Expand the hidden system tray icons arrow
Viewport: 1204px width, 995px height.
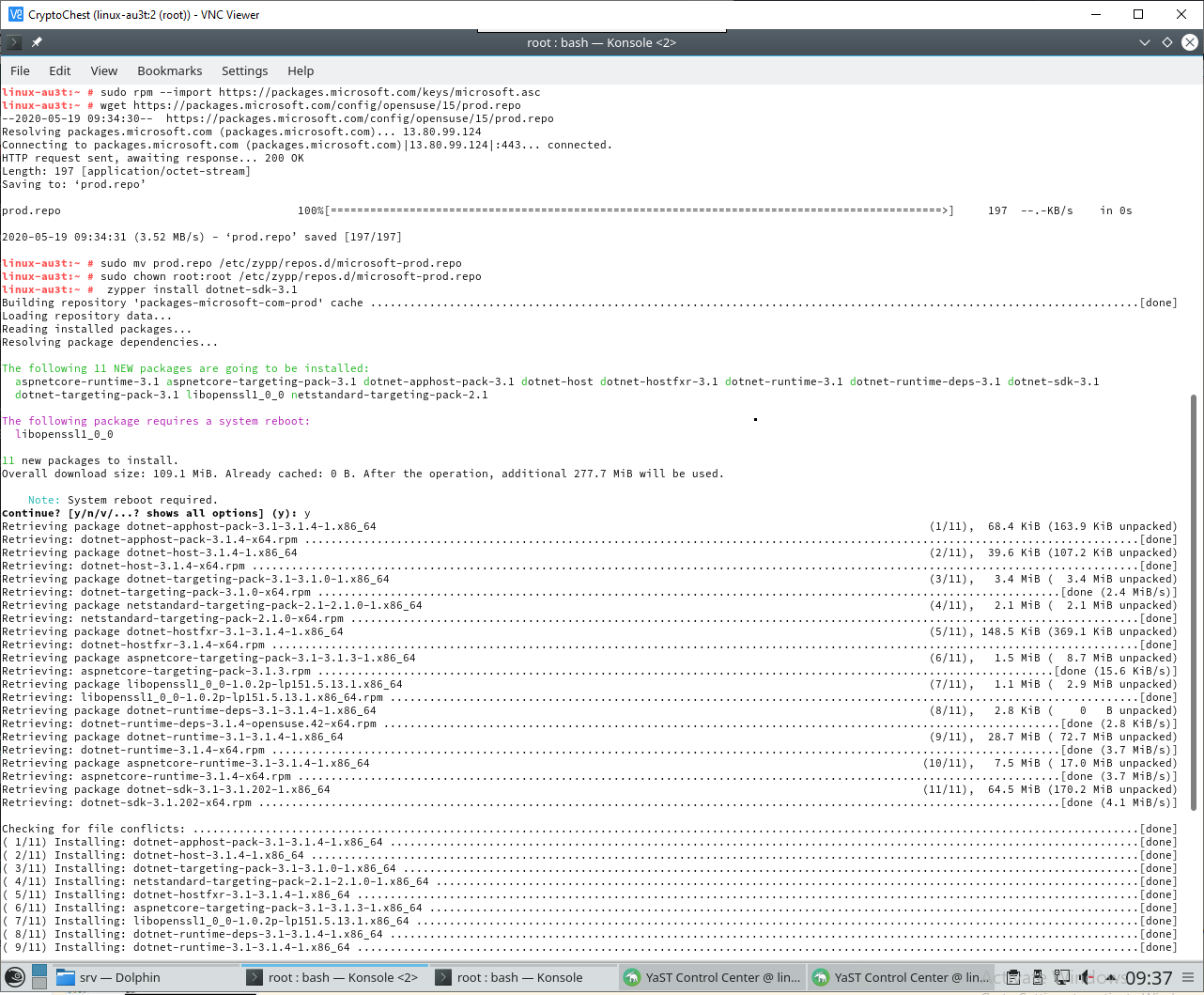click(1111, 977)
